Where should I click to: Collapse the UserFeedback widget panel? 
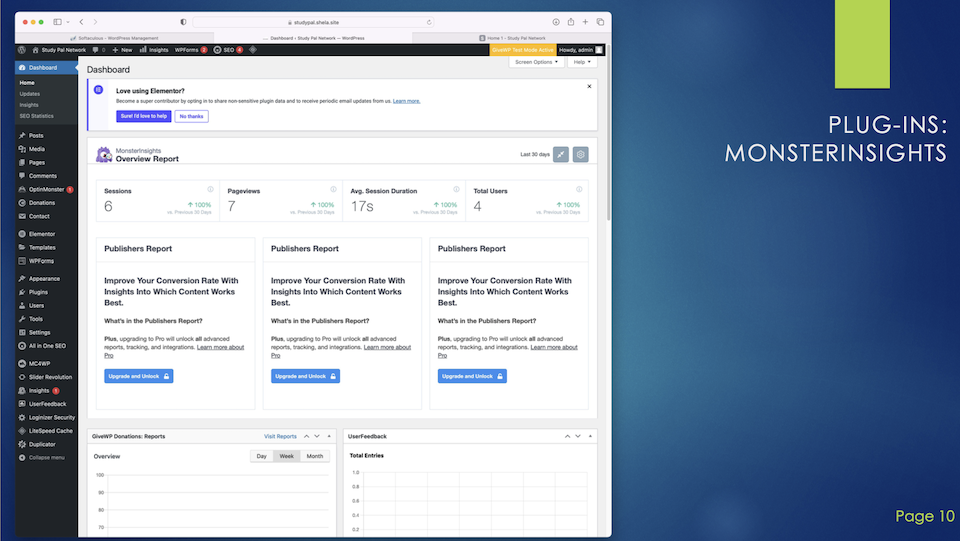tap(591, 436)
